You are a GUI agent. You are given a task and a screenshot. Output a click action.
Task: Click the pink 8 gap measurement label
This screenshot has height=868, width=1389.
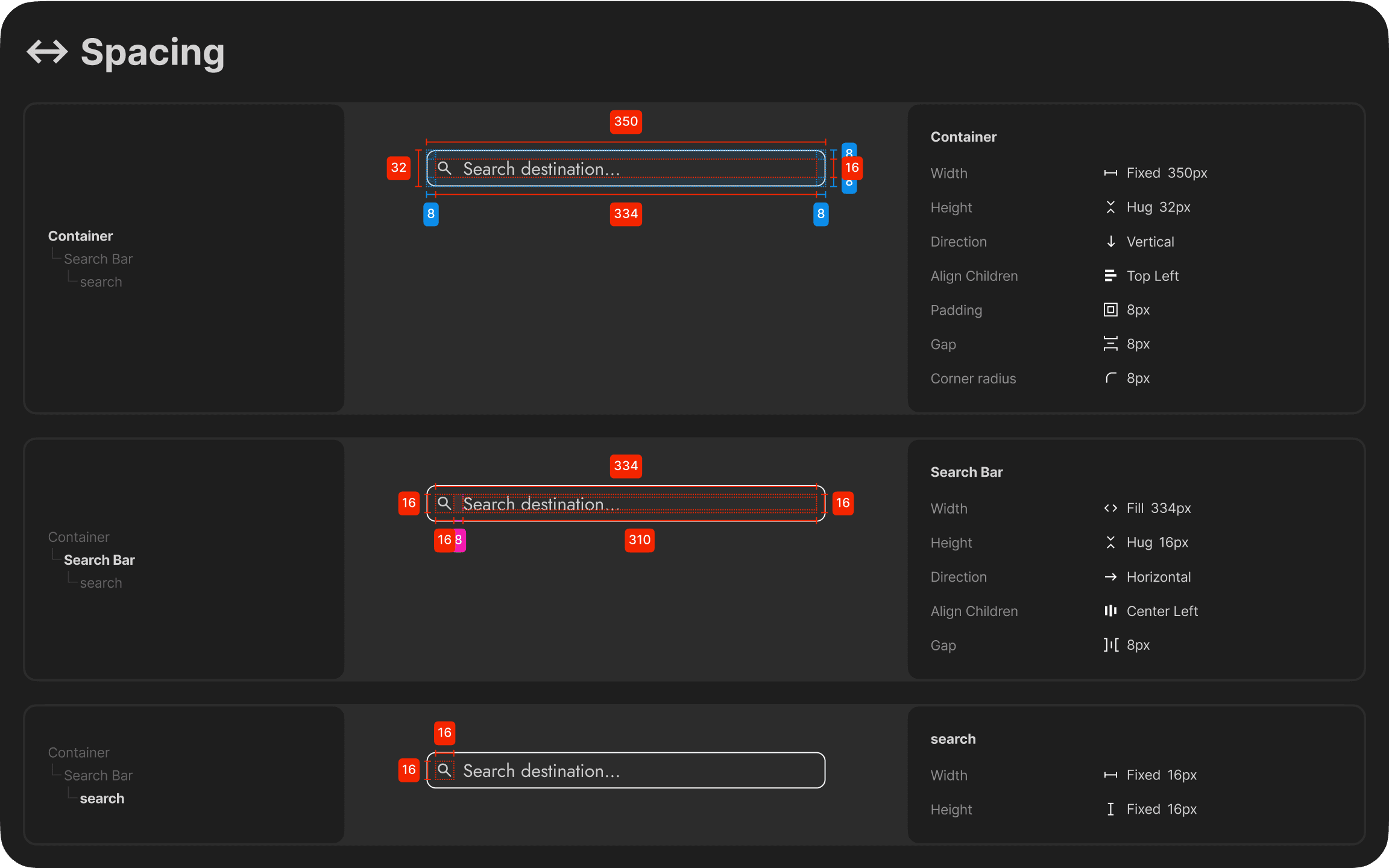459,540
